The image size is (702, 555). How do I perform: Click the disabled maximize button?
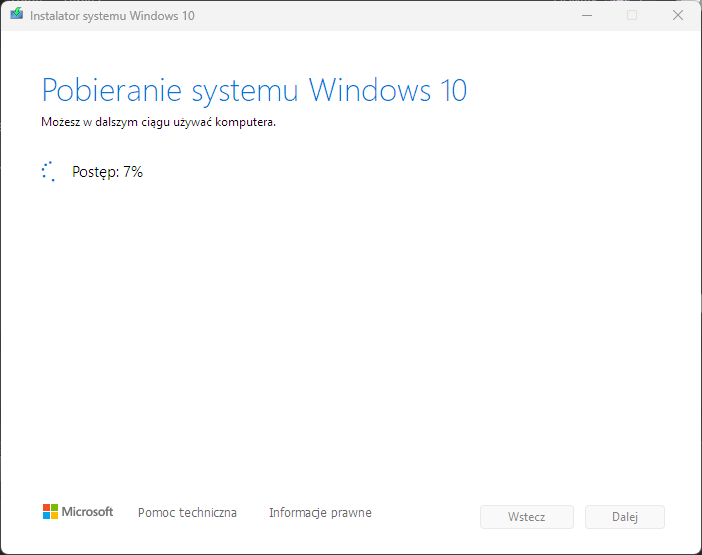tap(632, 16)
